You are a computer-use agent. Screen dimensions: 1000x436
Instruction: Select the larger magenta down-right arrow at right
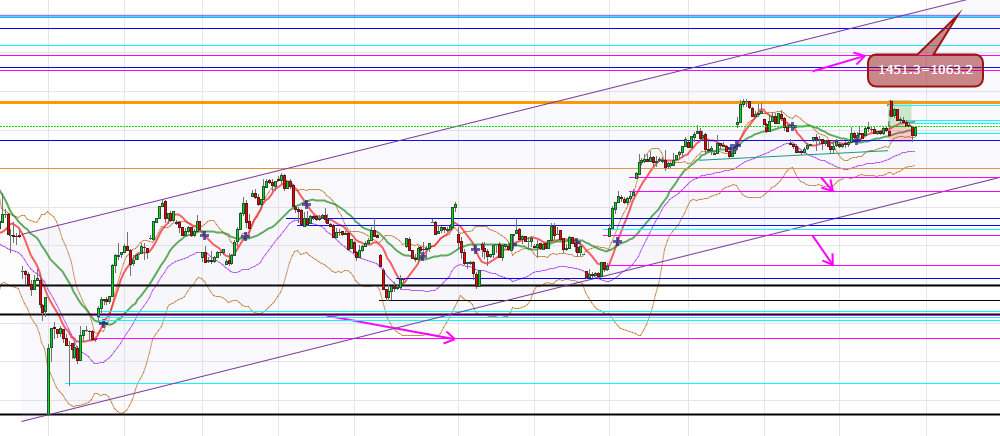click(823, 250)
